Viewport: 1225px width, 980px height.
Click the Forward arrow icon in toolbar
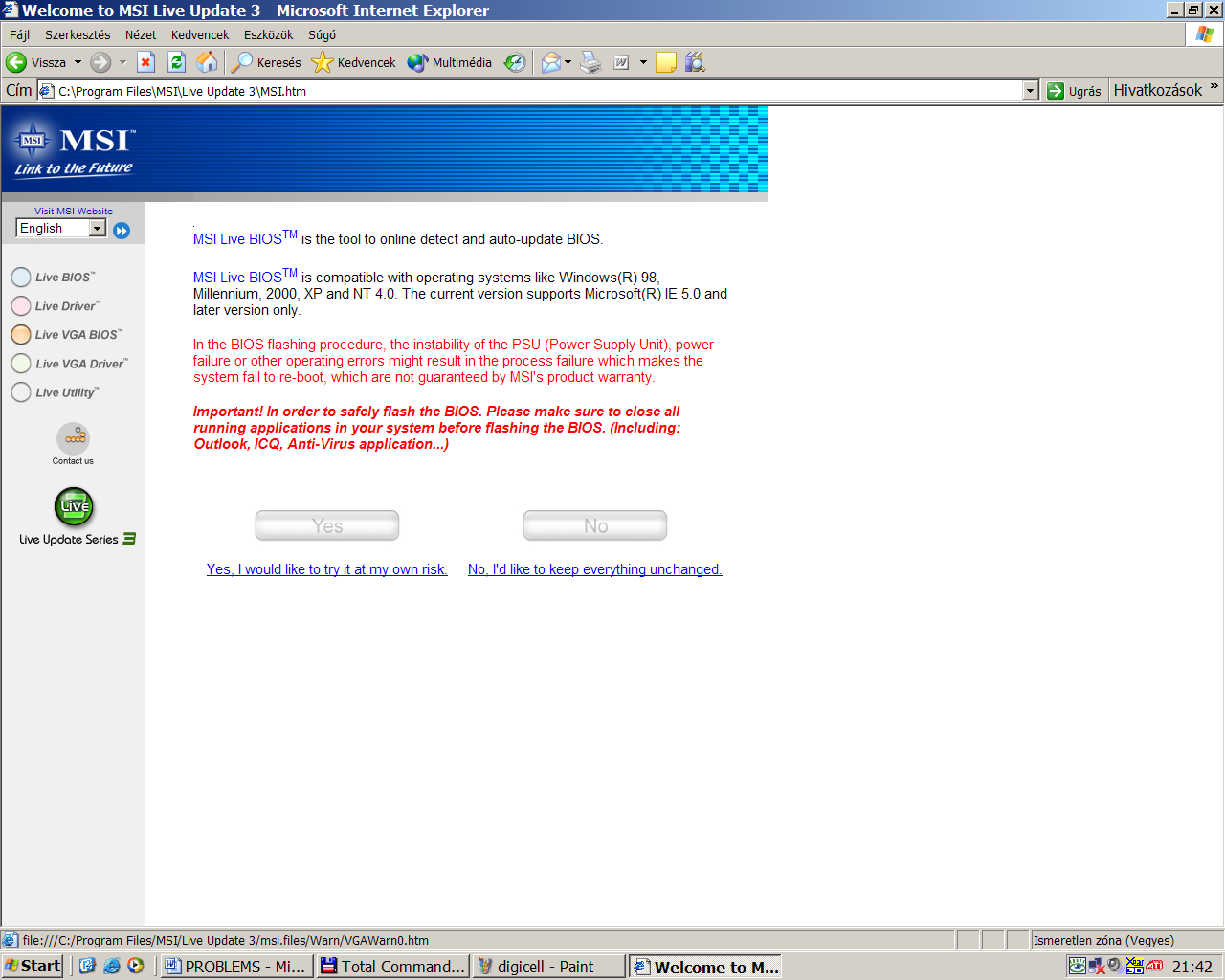pos(100,62)
